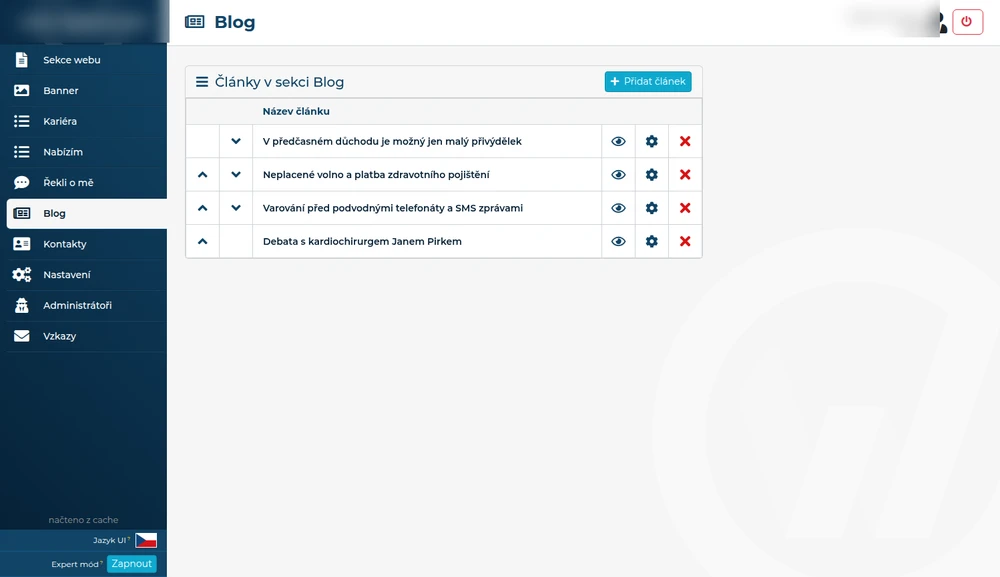Click the Czech flag UI language icon
Screen dimensions: 1000x577
point(146,540)
